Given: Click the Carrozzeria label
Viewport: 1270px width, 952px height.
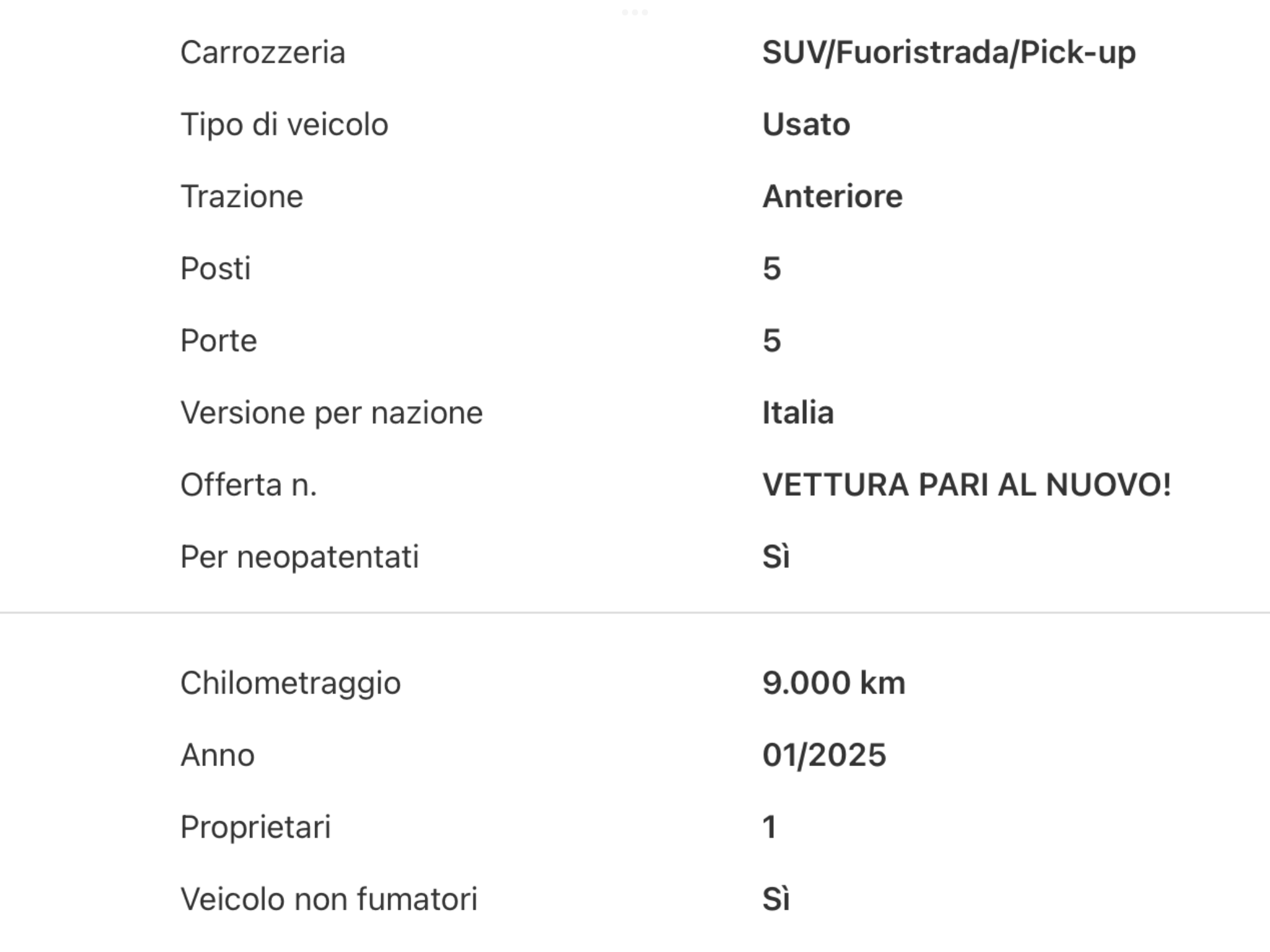Looking at the screenshot, I should pyautogui.click(x=262, y=53).
